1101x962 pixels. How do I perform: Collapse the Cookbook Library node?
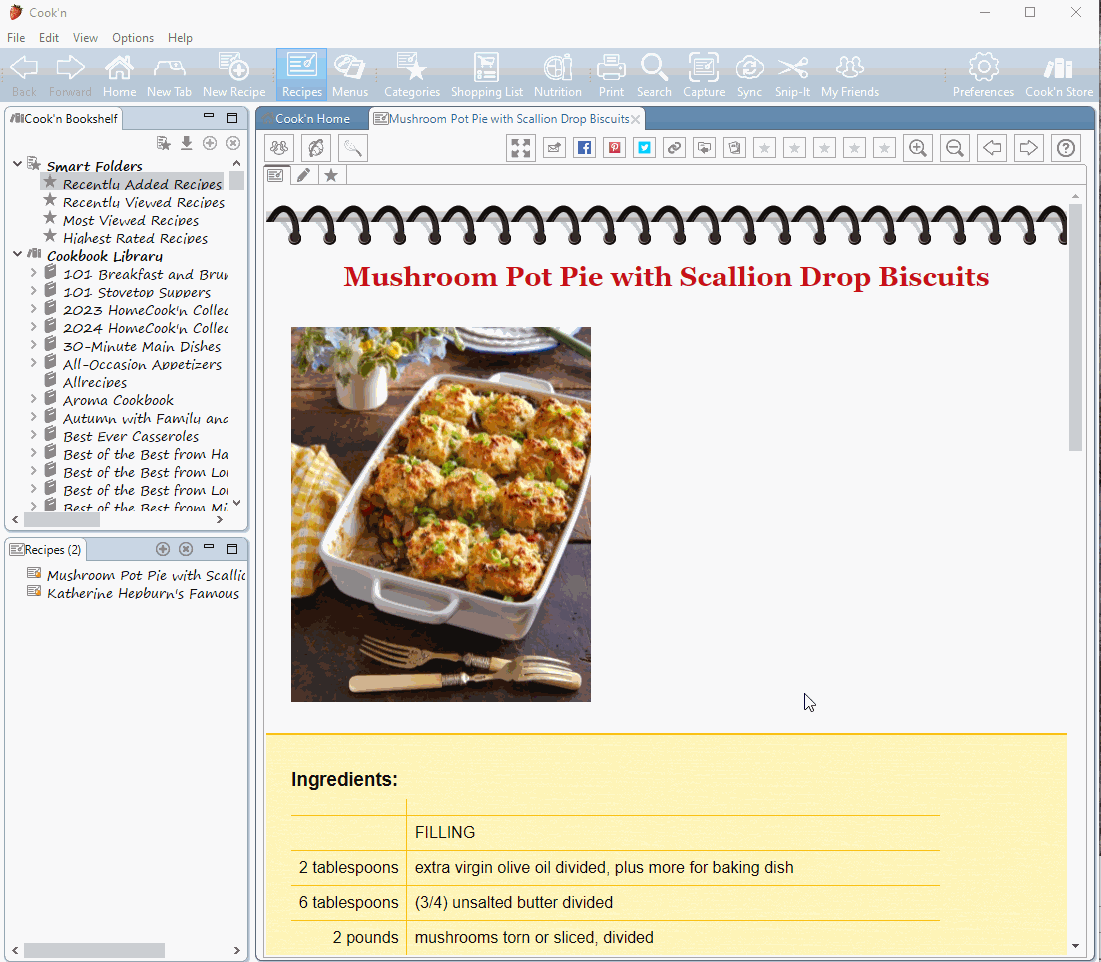click(x=17, y=255)
